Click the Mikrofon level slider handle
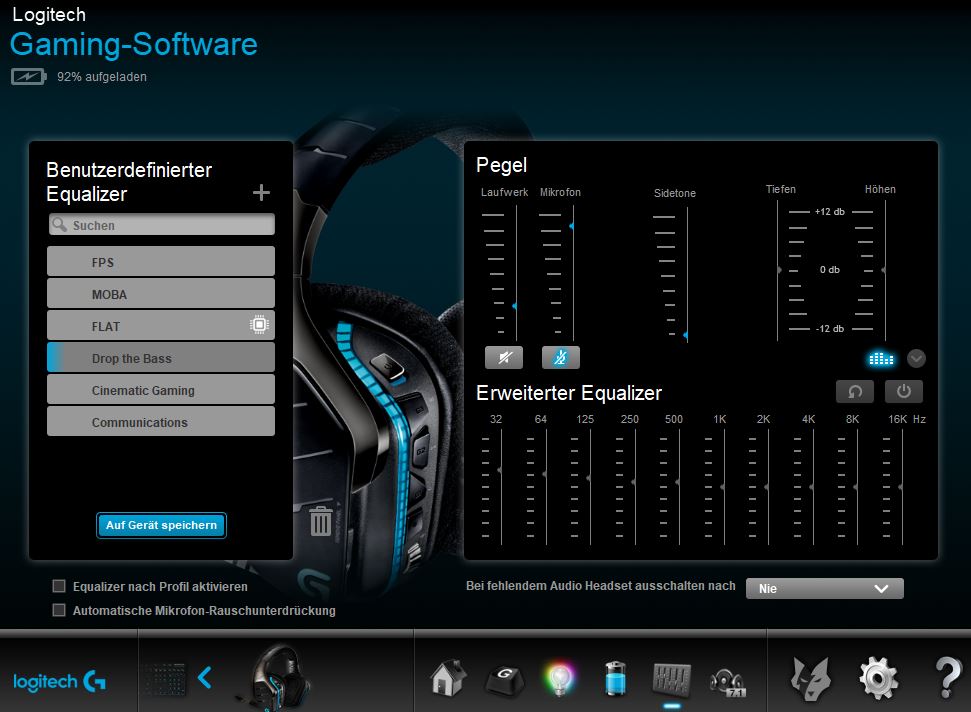971x712 pixels. (572, 226)
